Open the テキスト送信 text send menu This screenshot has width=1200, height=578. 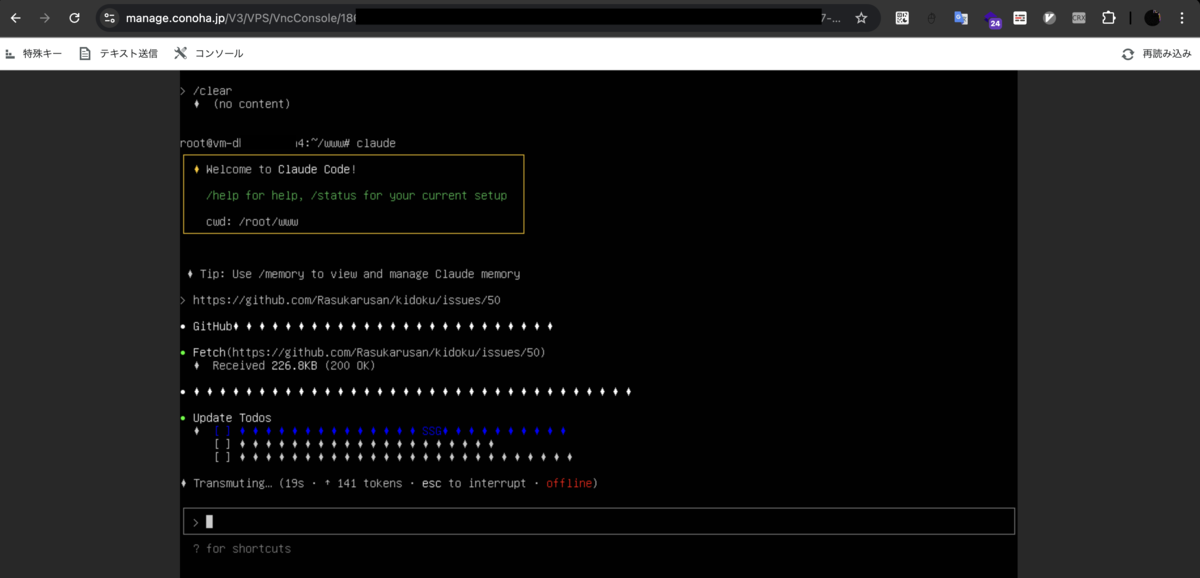(x=128, y=53)
